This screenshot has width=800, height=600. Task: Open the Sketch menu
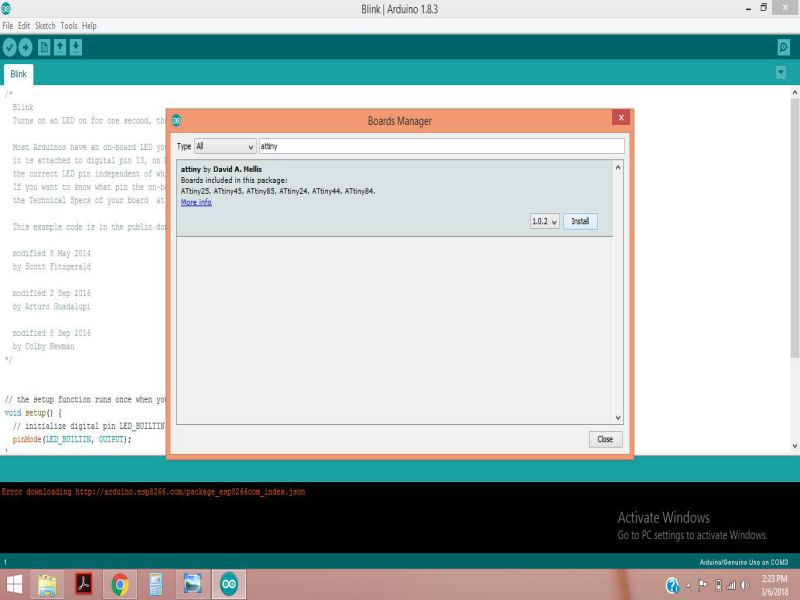click(x=45, y=26)
